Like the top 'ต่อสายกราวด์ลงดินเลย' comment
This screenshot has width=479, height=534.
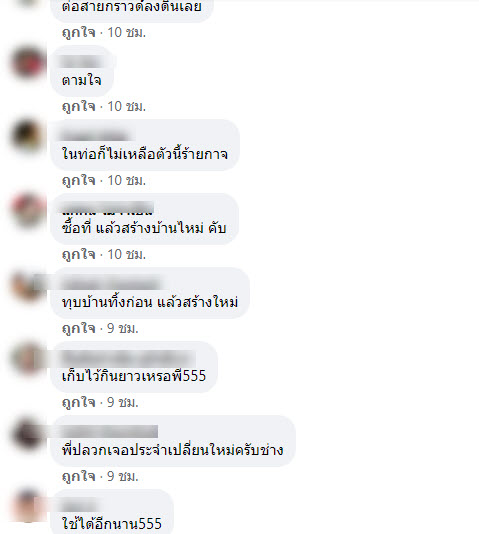[79, 32]
